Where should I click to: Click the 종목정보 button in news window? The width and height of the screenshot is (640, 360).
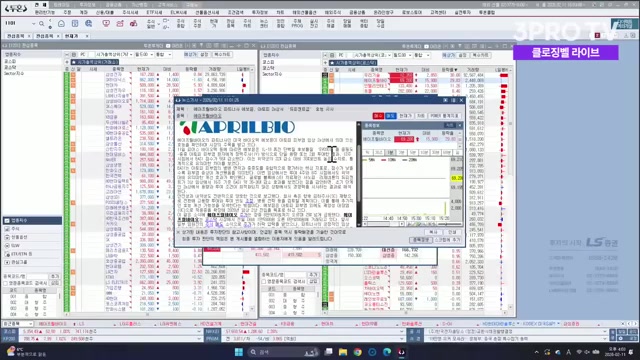point(420,240)
